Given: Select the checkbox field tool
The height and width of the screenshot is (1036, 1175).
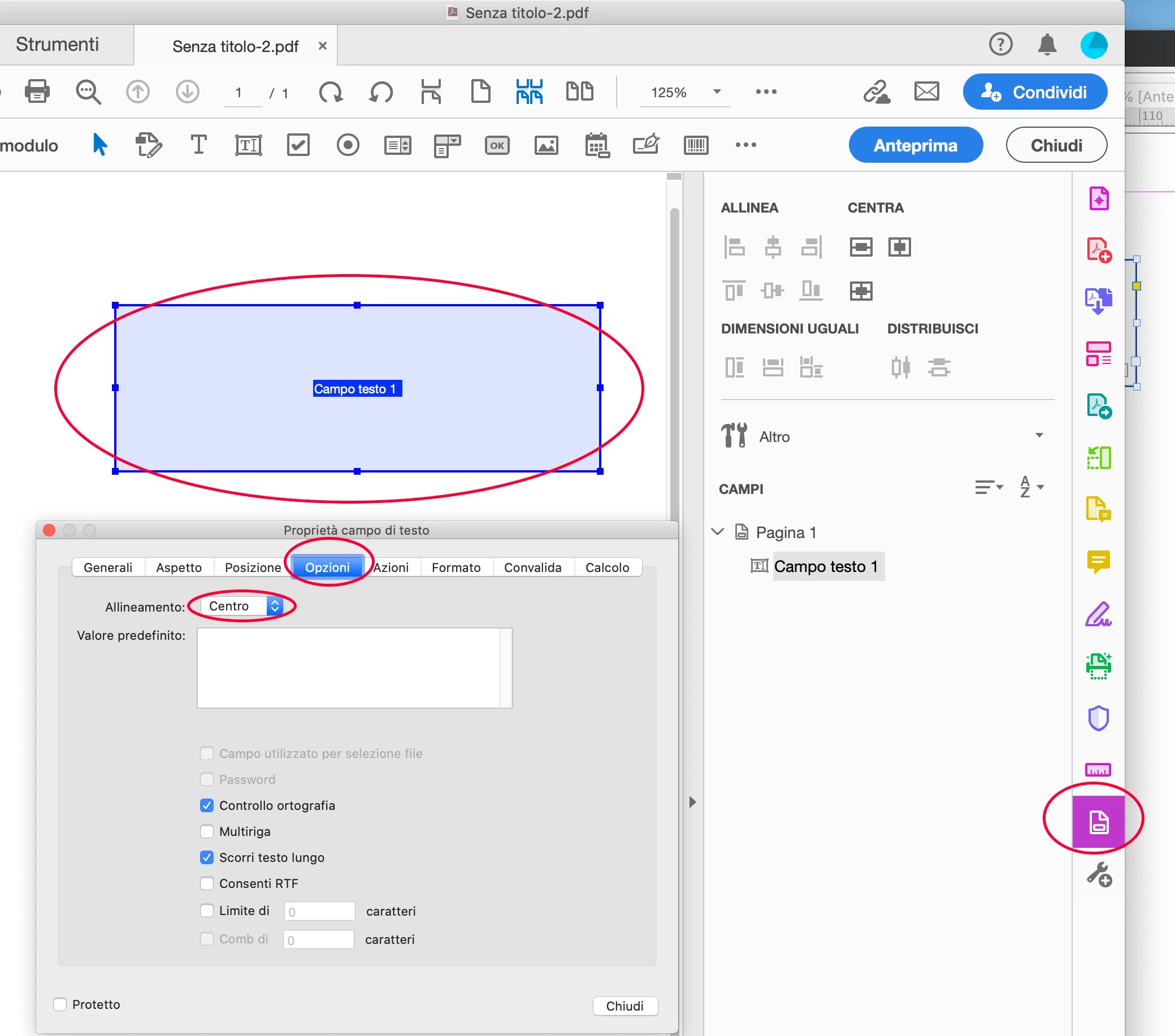Looking at the screenshot, I should tap(298, 145).
